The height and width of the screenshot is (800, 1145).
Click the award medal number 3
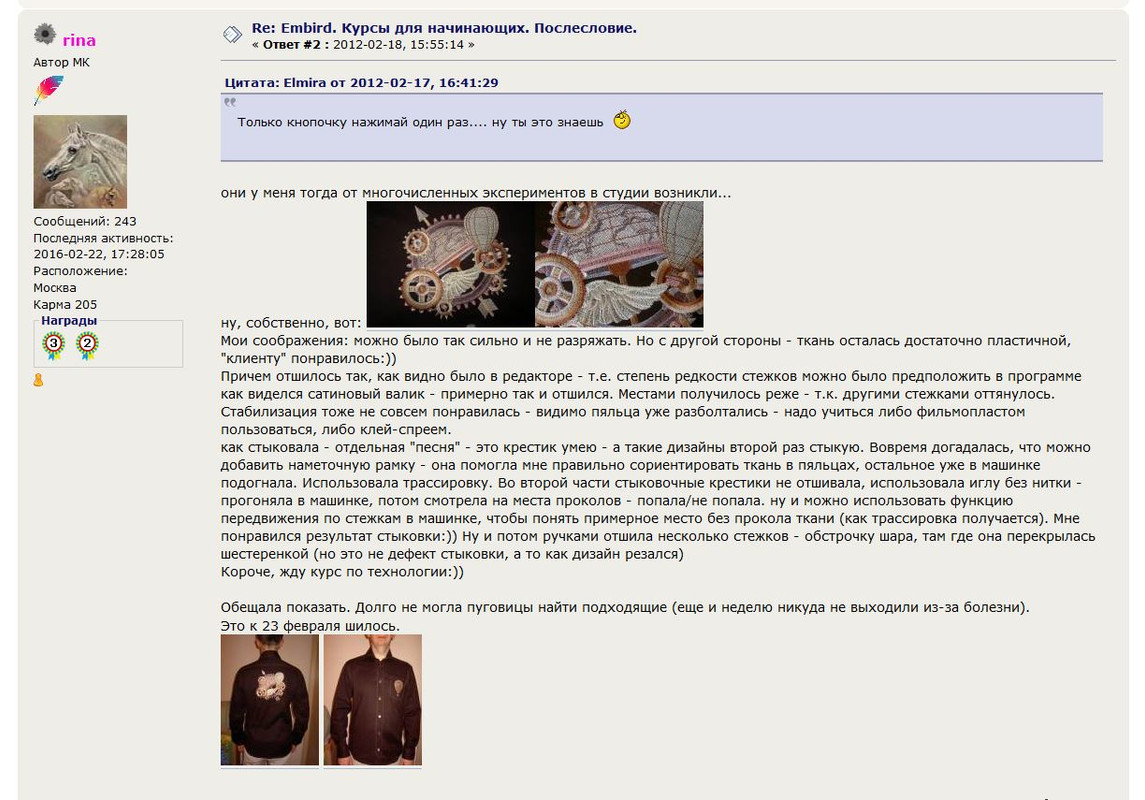(x=53, y=345)
